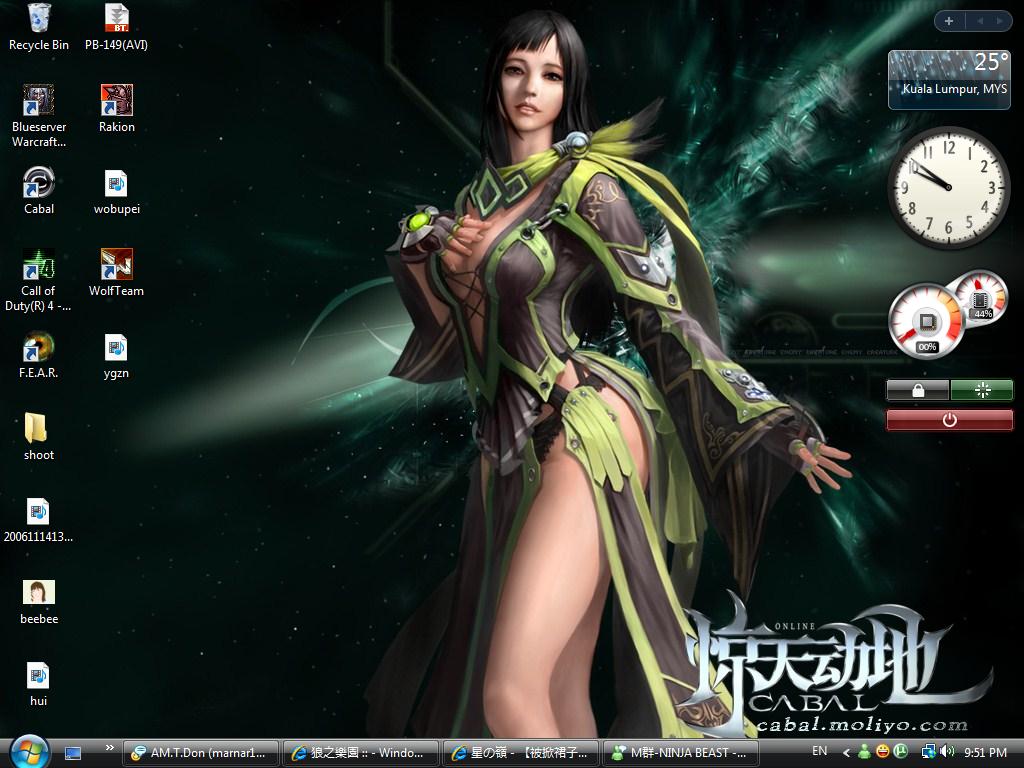Switch to 星の嶺 Internet Explorer taskbar window
This screenshot has width=1024, height=768.
coord(521,753)
